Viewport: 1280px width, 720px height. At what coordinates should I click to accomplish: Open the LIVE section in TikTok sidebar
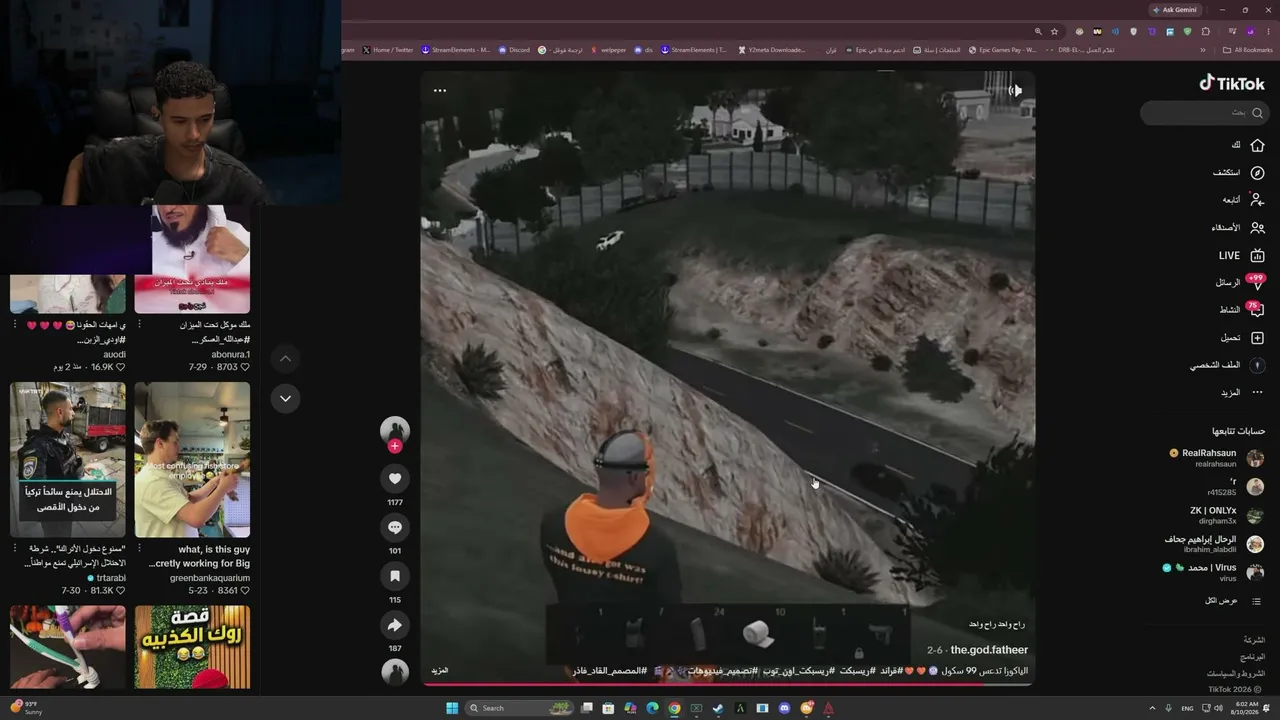[1241, 256]
